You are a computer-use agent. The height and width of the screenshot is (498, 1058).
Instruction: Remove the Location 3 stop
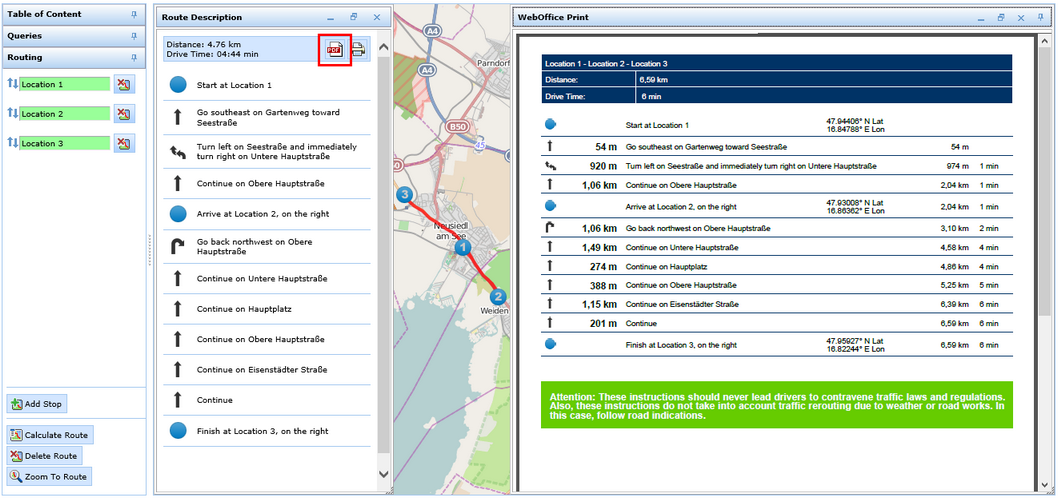(123, 144)
